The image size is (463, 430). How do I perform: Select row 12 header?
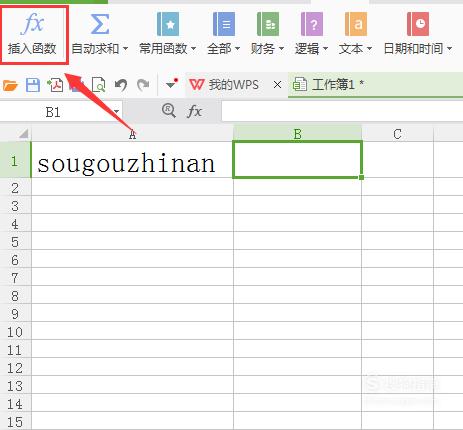(15, 368)
